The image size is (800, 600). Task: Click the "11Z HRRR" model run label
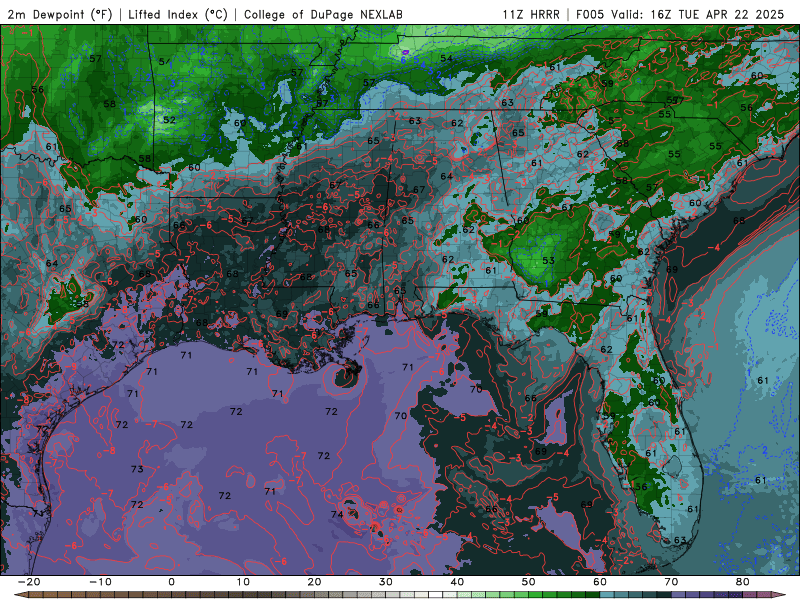click(531, 14)
